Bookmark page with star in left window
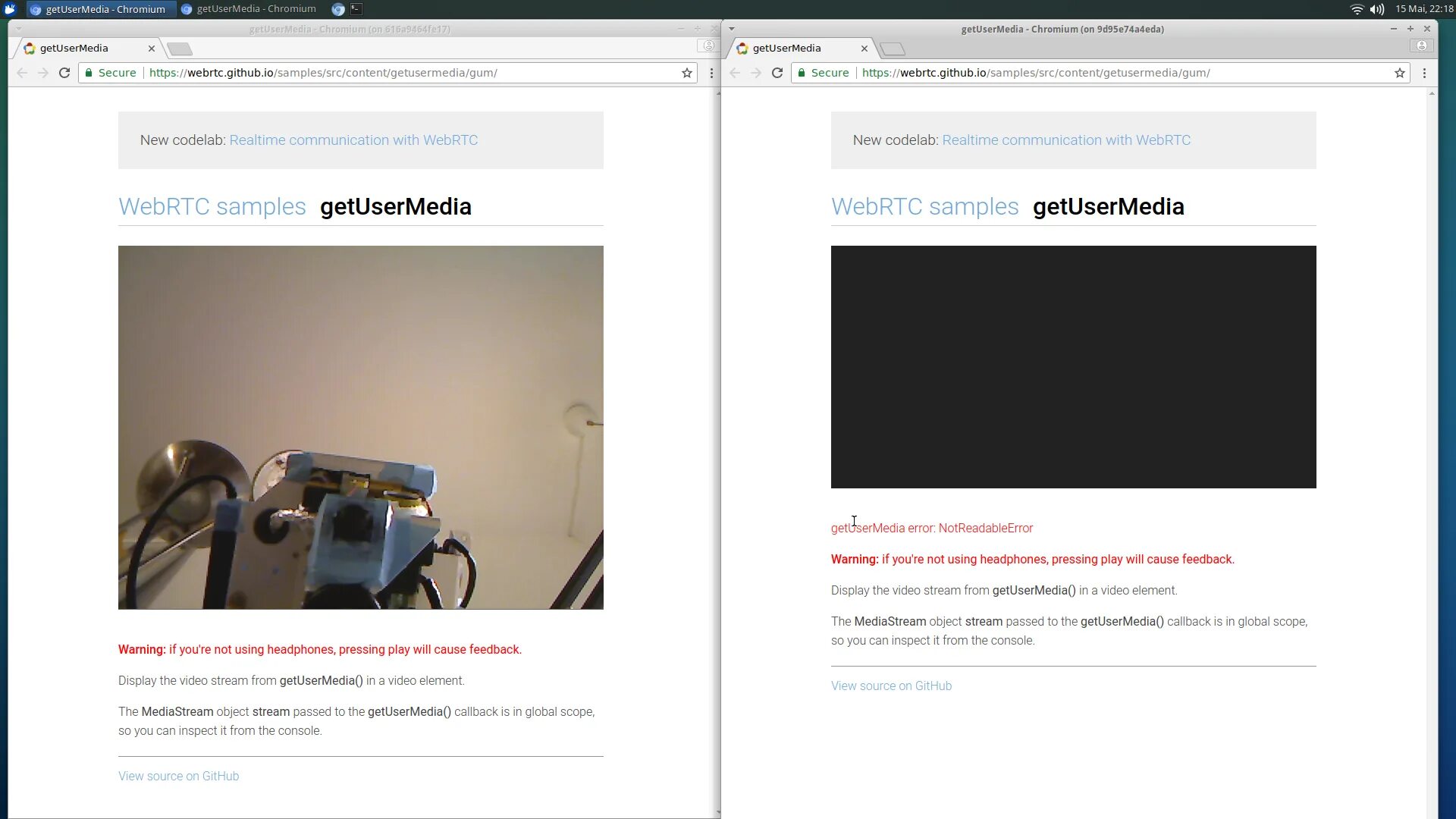The width and height of the screenshot is (1456, 819). 687,73
